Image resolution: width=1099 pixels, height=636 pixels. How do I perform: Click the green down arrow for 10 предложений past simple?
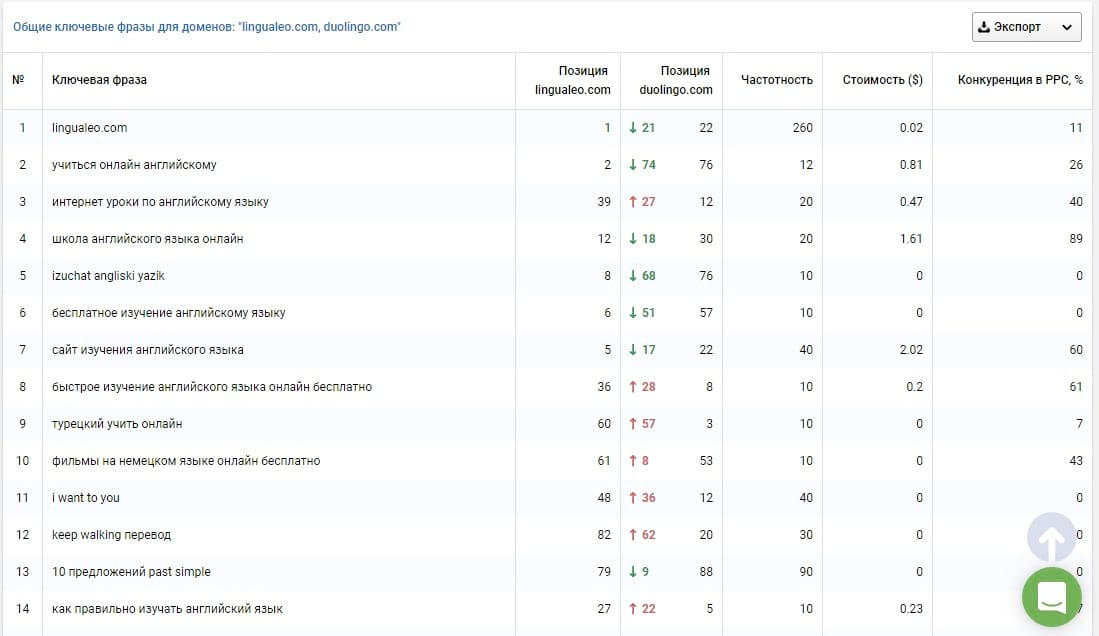click(x=633, y=571)
